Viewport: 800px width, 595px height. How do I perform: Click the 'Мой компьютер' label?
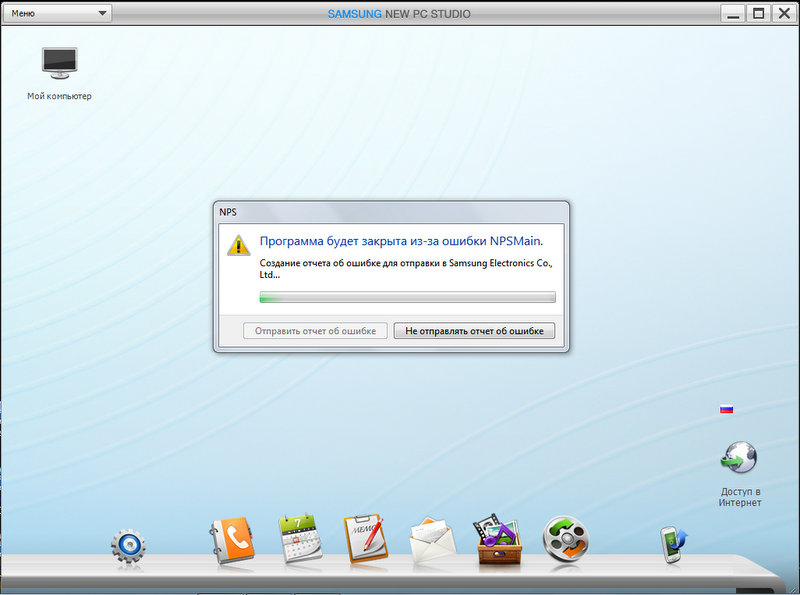[60, 96]
